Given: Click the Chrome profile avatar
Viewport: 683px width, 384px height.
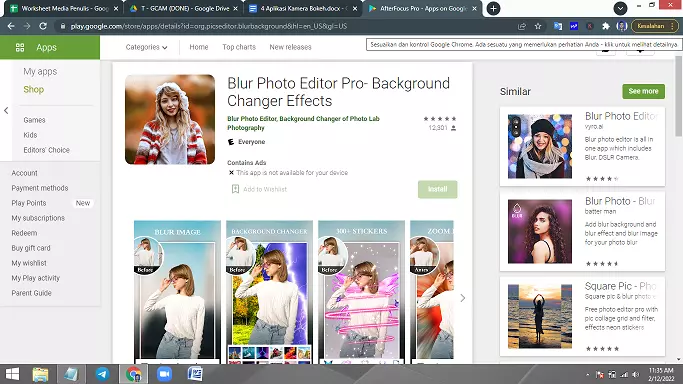Looking at the screenshot, I should pos(622,26).
